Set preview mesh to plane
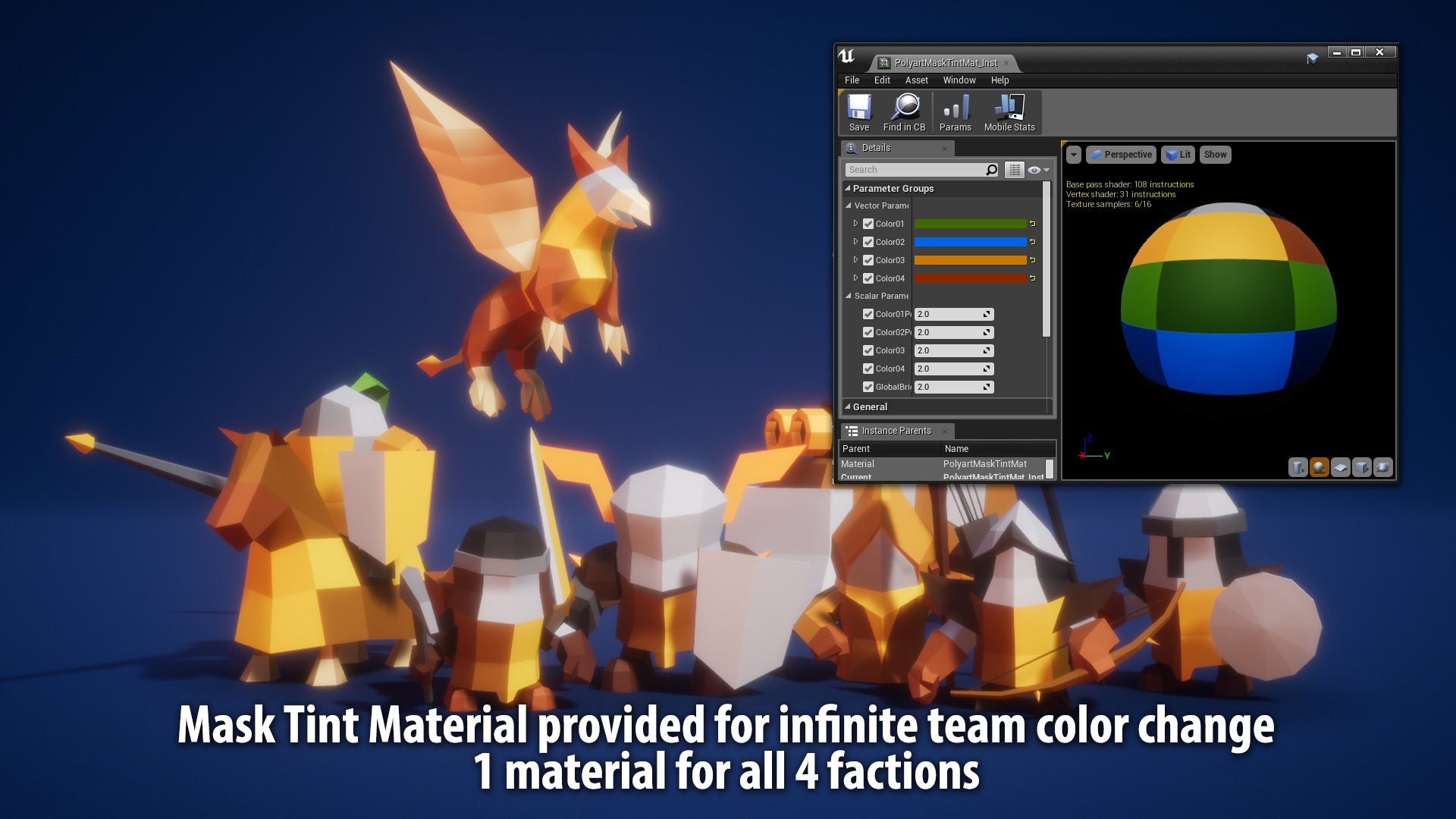This screenshot has height=819, width=1456. point(1340,468)
